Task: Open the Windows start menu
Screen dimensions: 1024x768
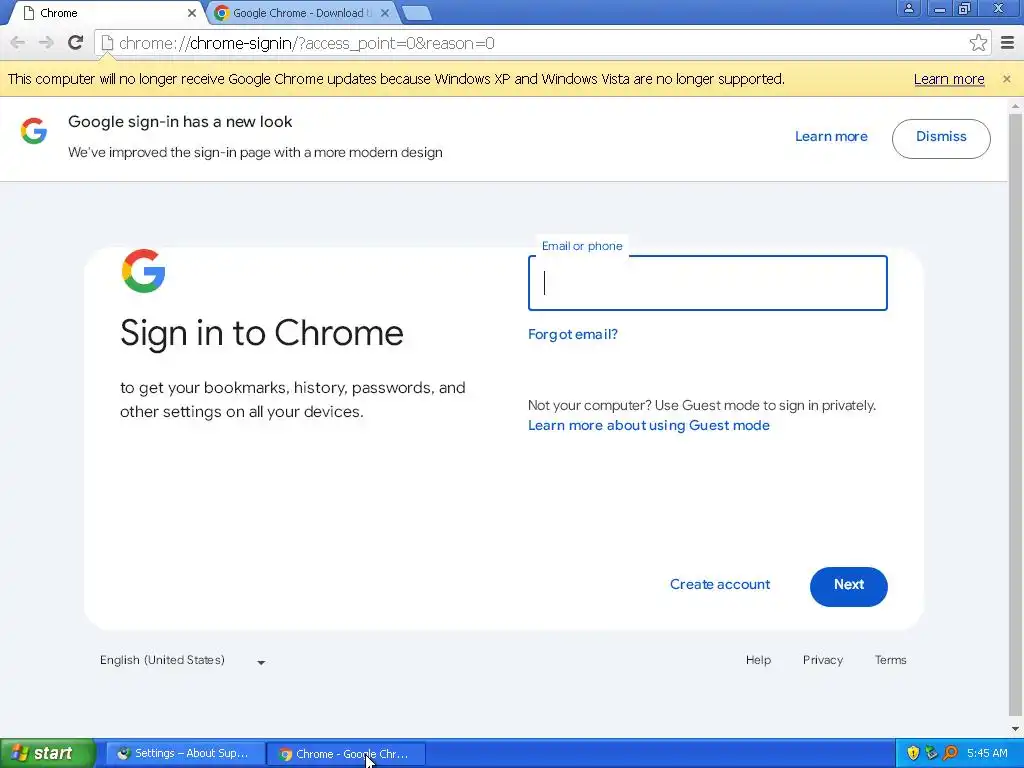Action: [x=48, y=753]
